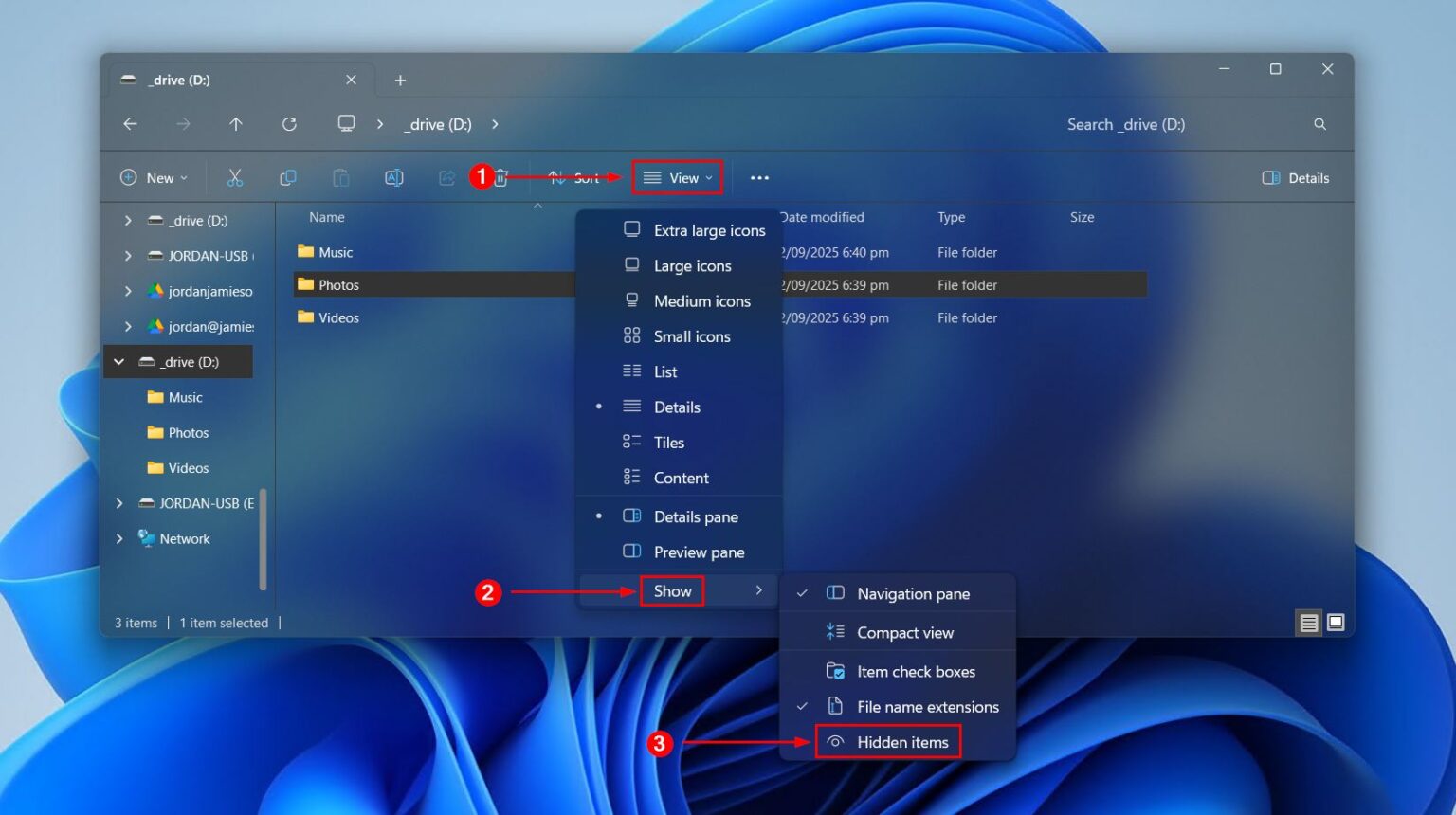1456x815 pixels.
Task: Click the Rename icon in the toolbar
Action: tap(393, 177)
